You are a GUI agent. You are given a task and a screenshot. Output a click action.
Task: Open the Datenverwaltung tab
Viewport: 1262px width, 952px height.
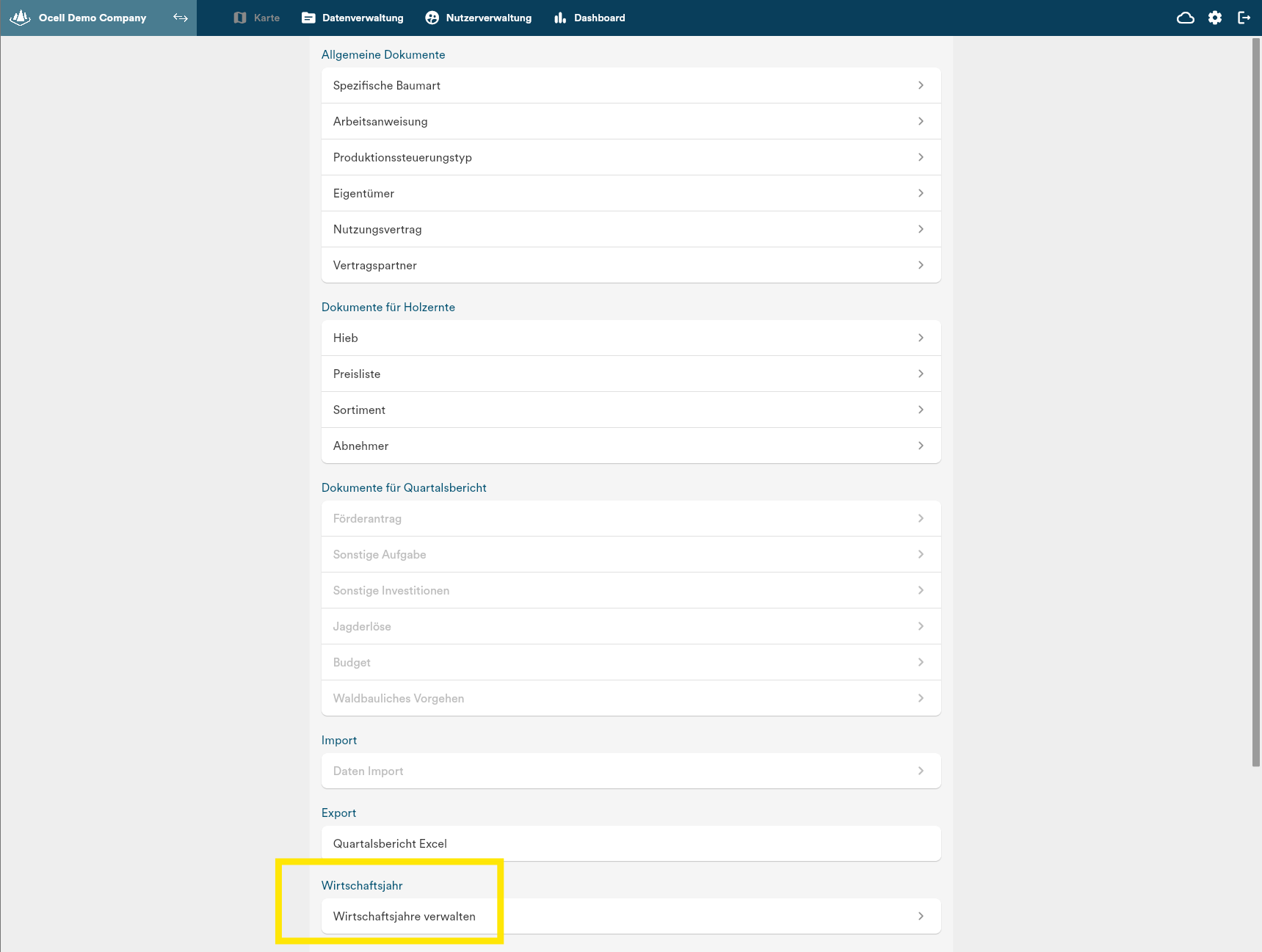(353, 18)
